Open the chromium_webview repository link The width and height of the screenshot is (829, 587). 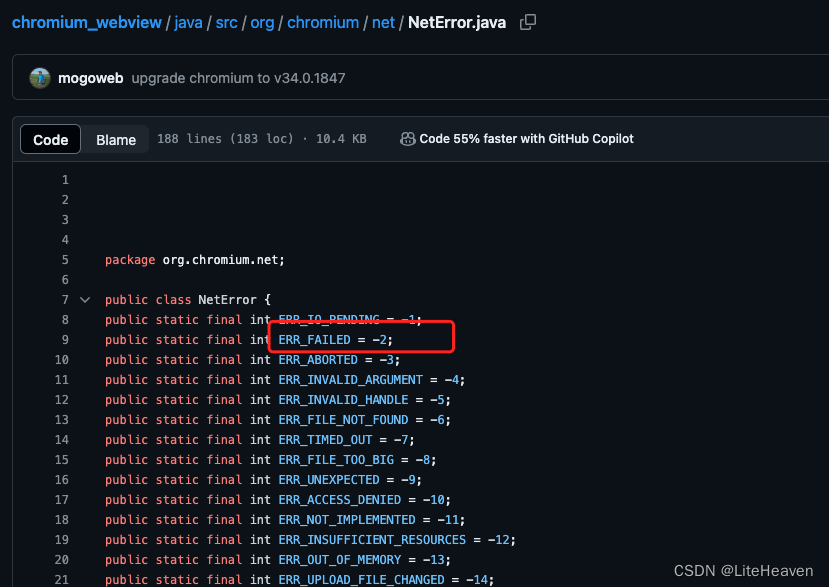coord(87,22)
